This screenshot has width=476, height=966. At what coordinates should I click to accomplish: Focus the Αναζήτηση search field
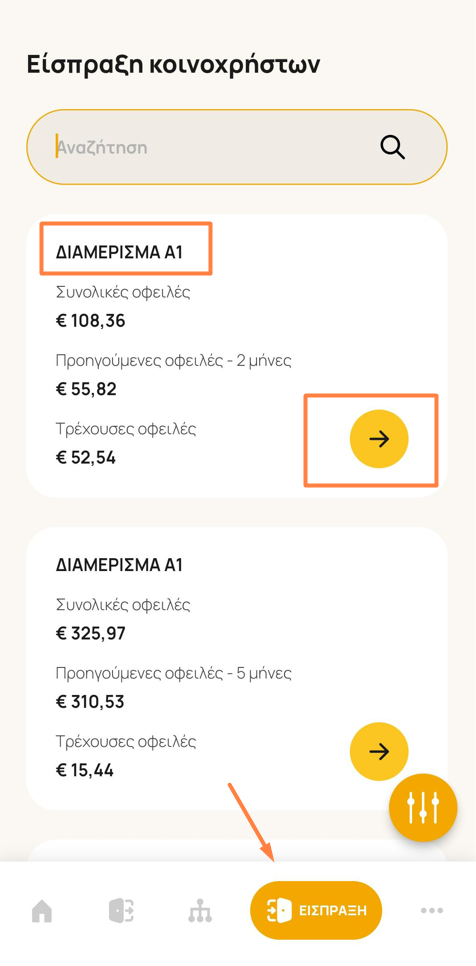coord(237,147)
